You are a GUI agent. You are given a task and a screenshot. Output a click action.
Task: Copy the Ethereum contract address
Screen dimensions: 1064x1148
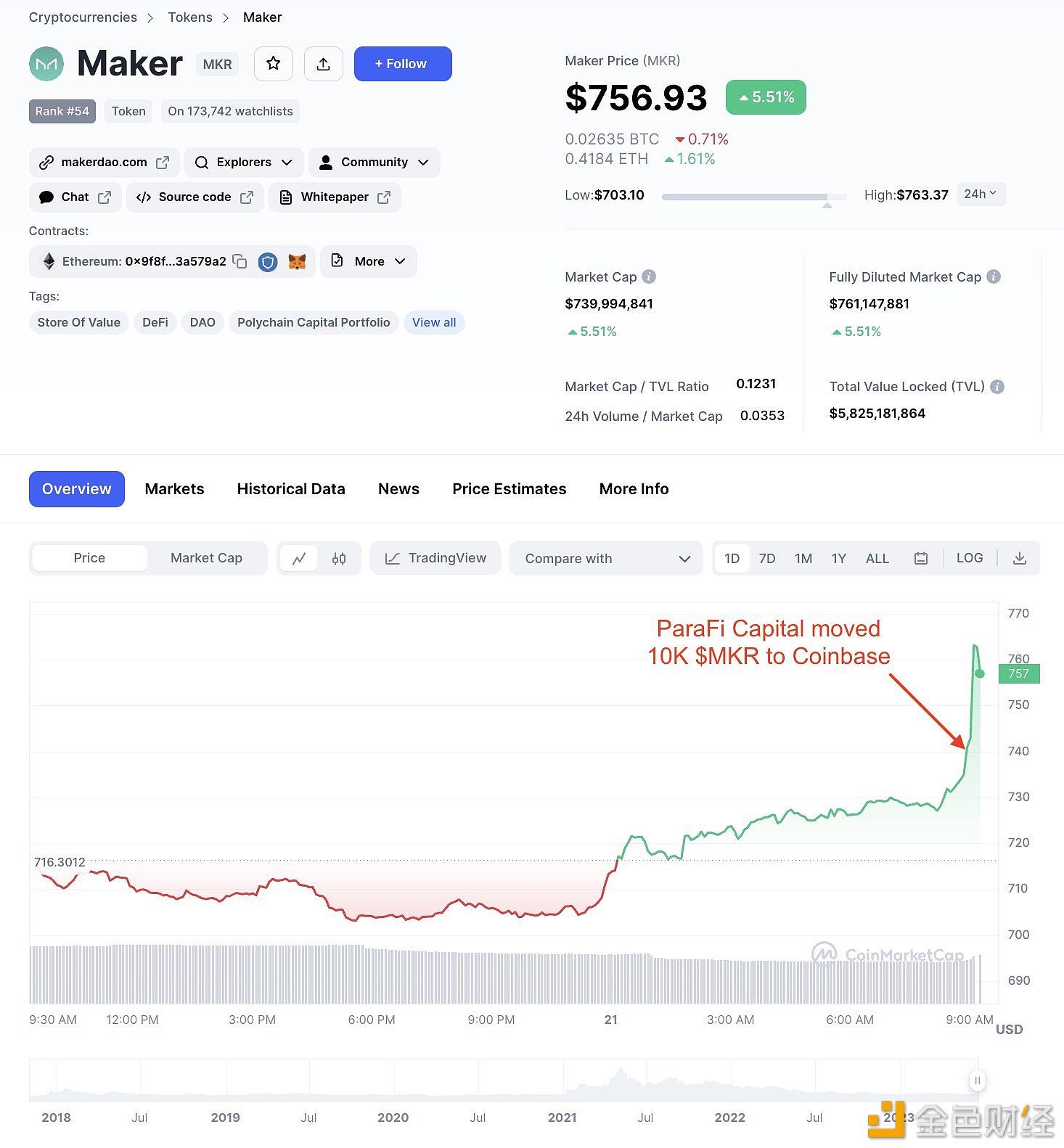[240, 261]
